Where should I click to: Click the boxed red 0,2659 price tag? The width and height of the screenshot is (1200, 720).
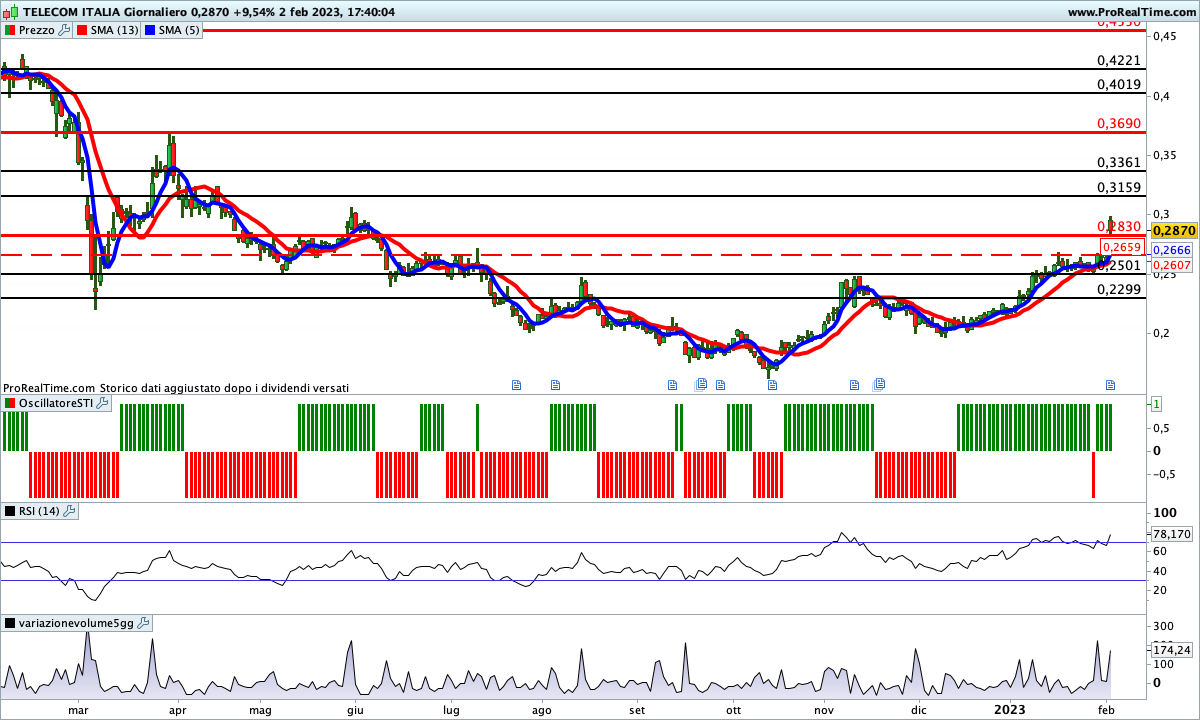(1121, 247)
